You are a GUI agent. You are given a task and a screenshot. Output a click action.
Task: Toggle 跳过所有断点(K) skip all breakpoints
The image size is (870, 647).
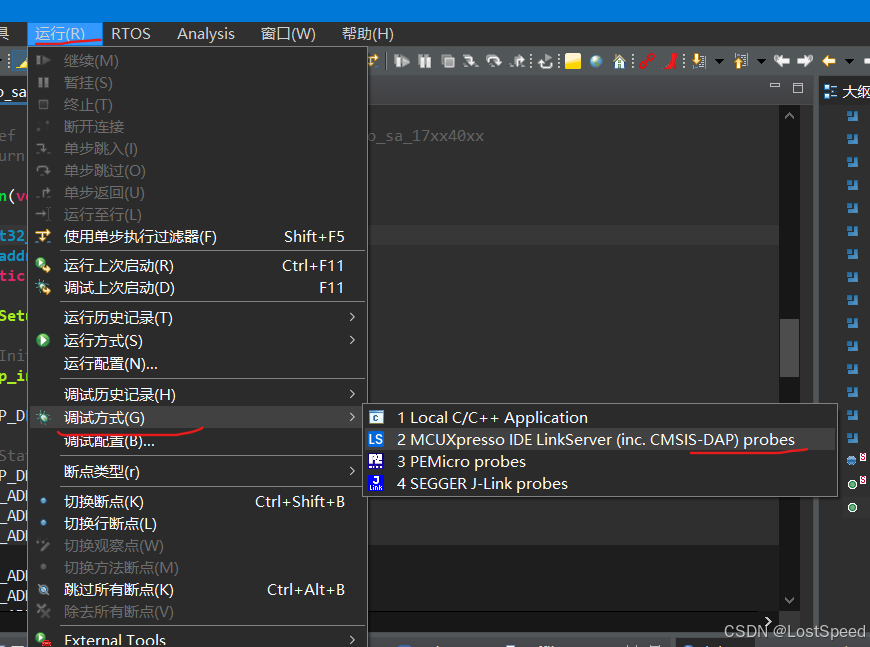tap(196, 589)
